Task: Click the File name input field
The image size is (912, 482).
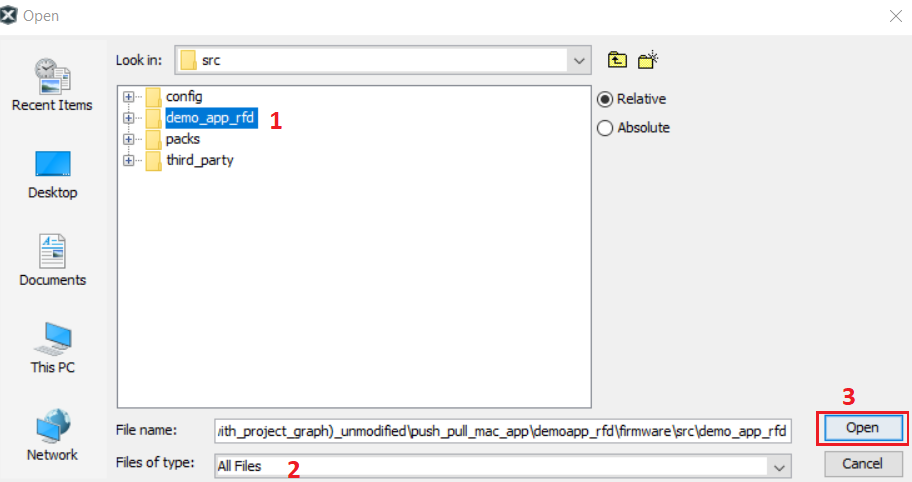Action: [503, 431]
